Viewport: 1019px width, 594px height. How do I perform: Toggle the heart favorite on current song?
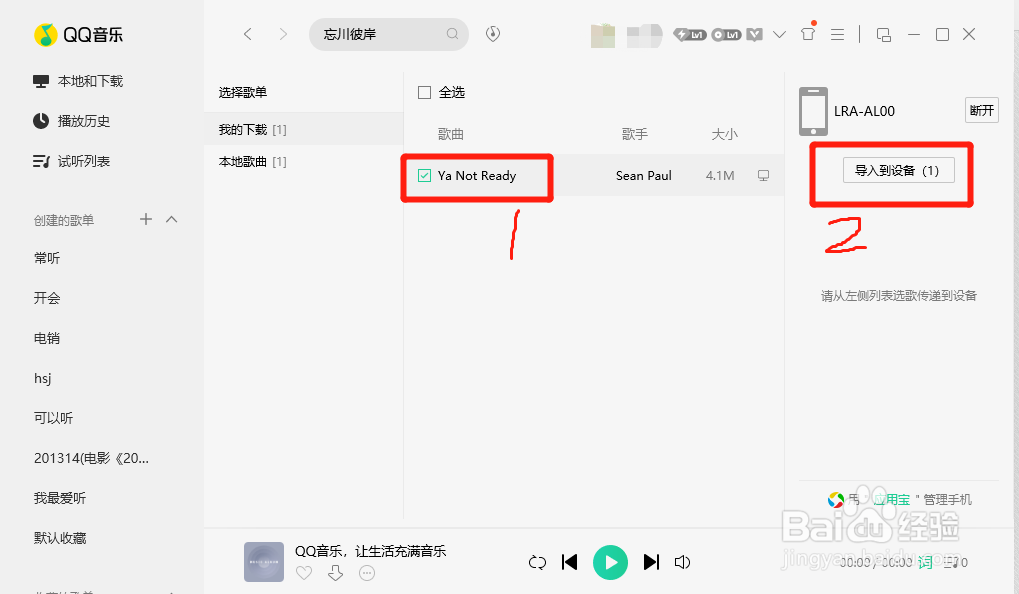[304, 572]
